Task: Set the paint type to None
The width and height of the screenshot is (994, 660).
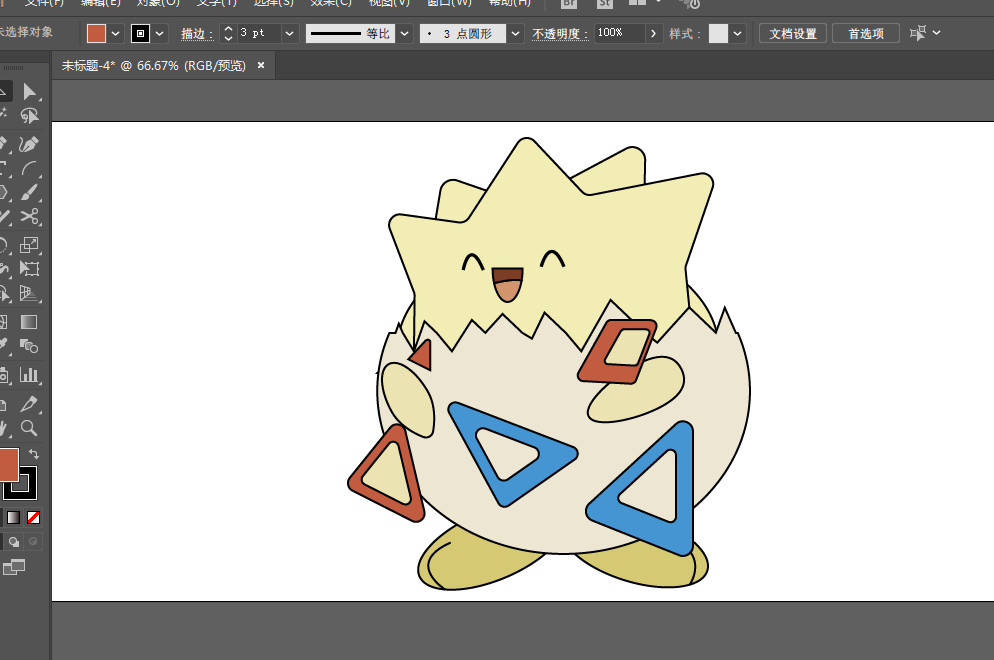Action: point(34,518)
